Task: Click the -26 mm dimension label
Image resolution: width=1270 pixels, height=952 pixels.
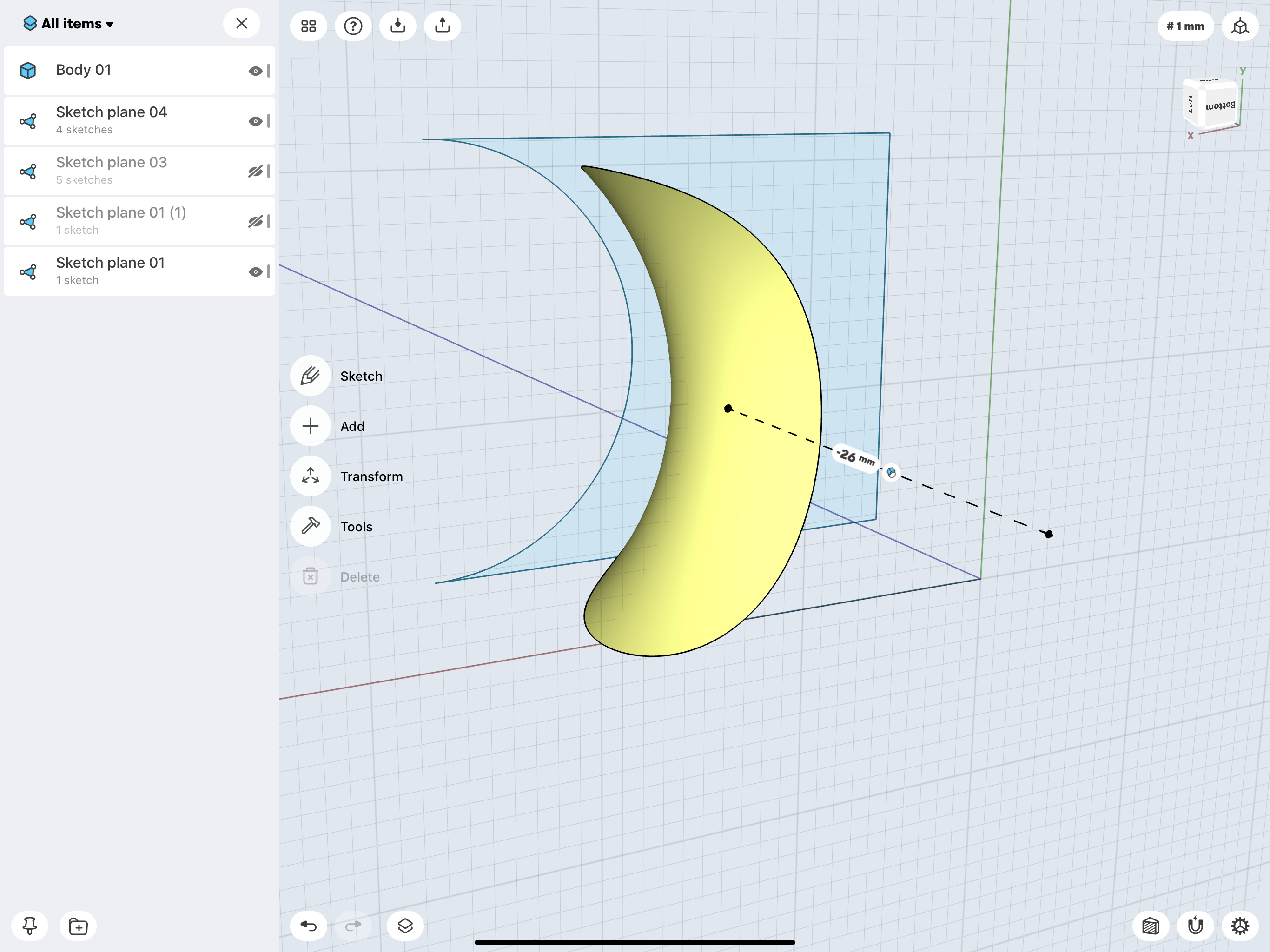Action: point(855,457)
